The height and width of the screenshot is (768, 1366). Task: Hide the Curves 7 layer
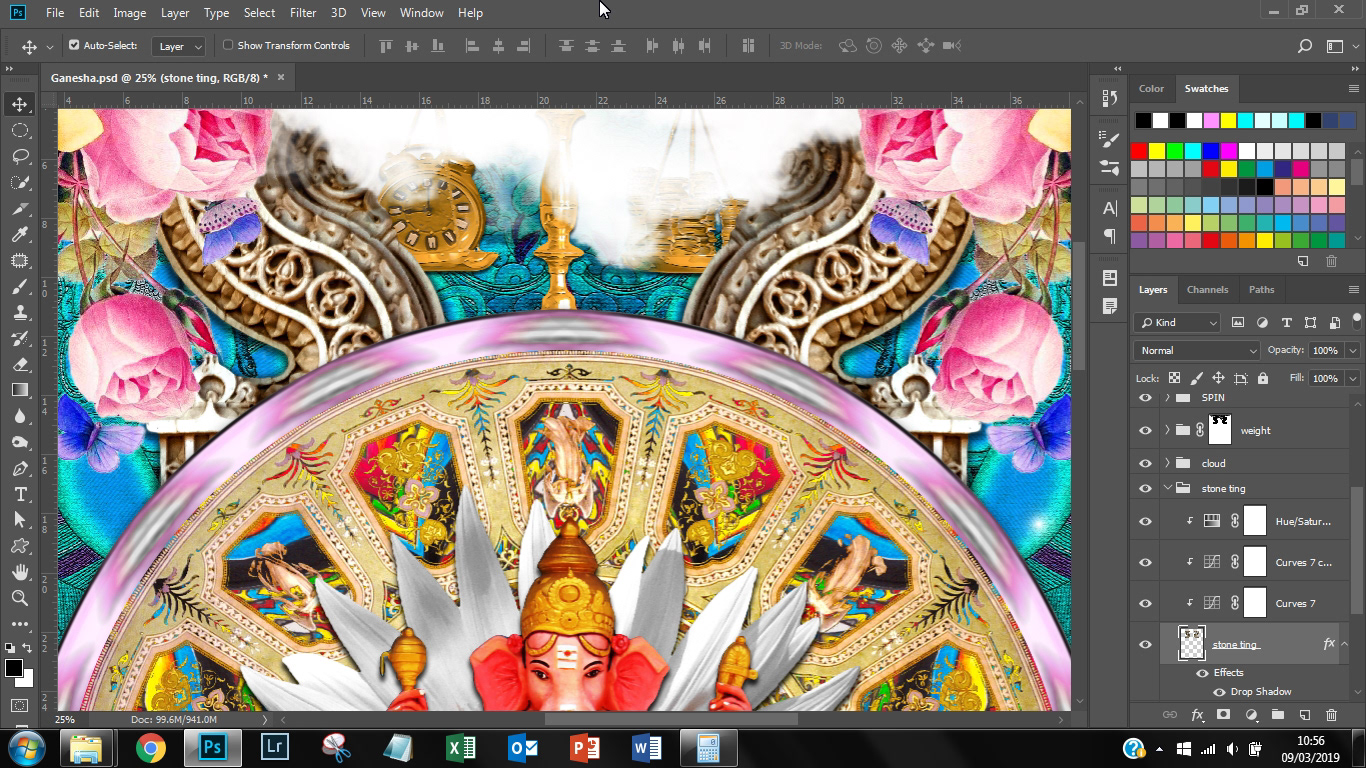[1145, 603]
